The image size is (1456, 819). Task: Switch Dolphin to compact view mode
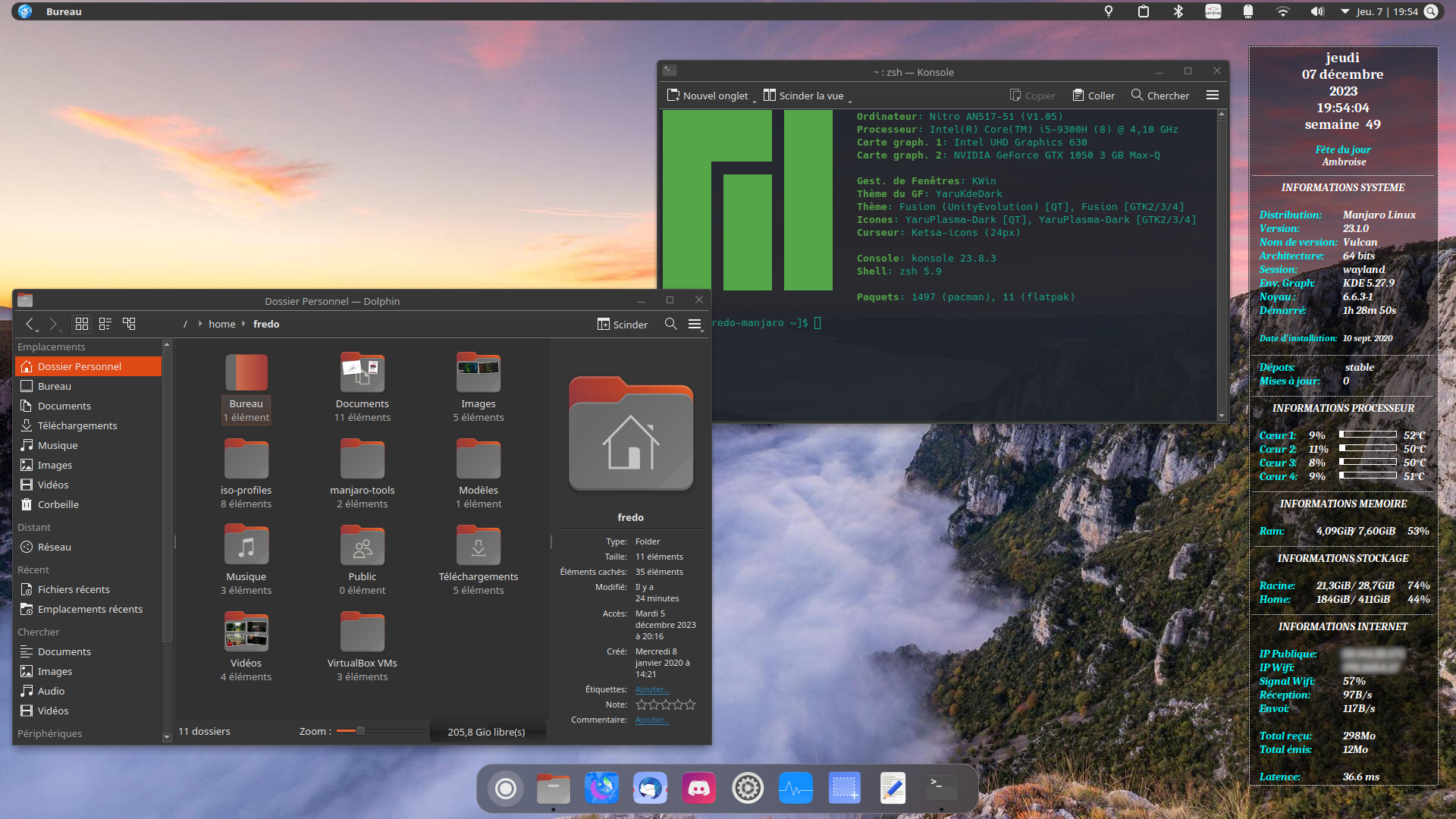point(105,324)
